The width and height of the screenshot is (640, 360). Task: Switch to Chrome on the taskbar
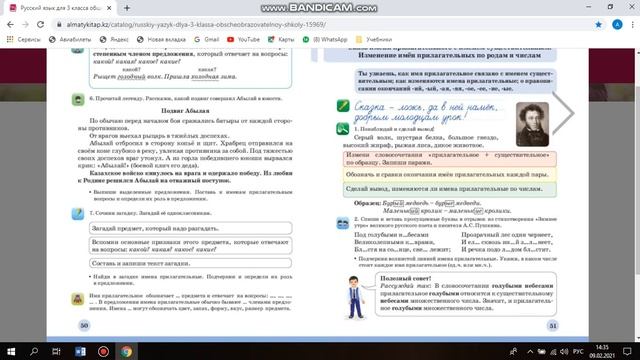point(127,351)
